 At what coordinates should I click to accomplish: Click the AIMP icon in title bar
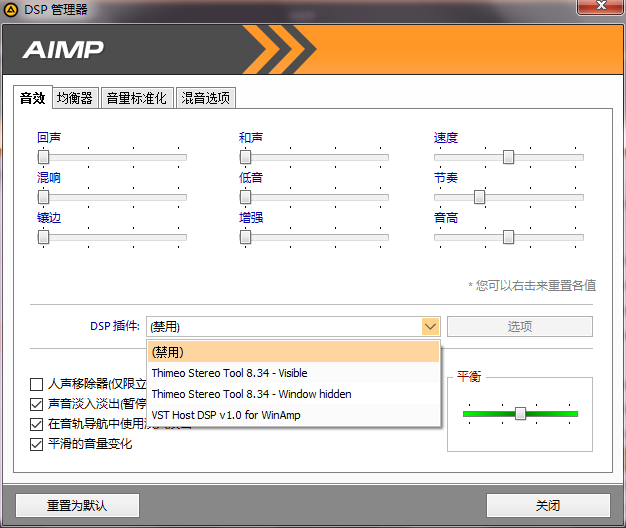coord(11,10)
